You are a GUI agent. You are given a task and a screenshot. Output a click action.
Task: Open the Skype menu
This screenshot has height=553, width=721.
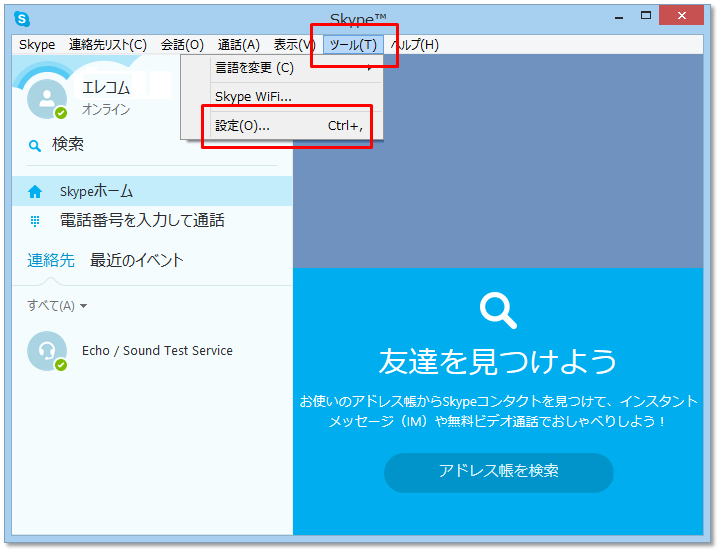coord(37,45)
